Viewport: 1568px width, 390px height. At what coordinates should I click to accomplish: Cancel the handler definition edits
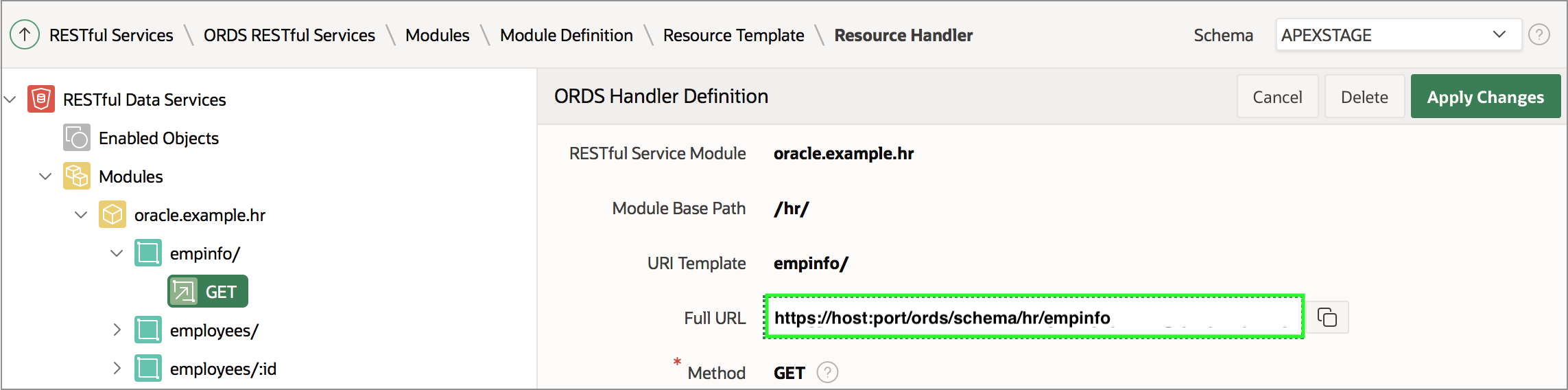(x=1277, y=97)
